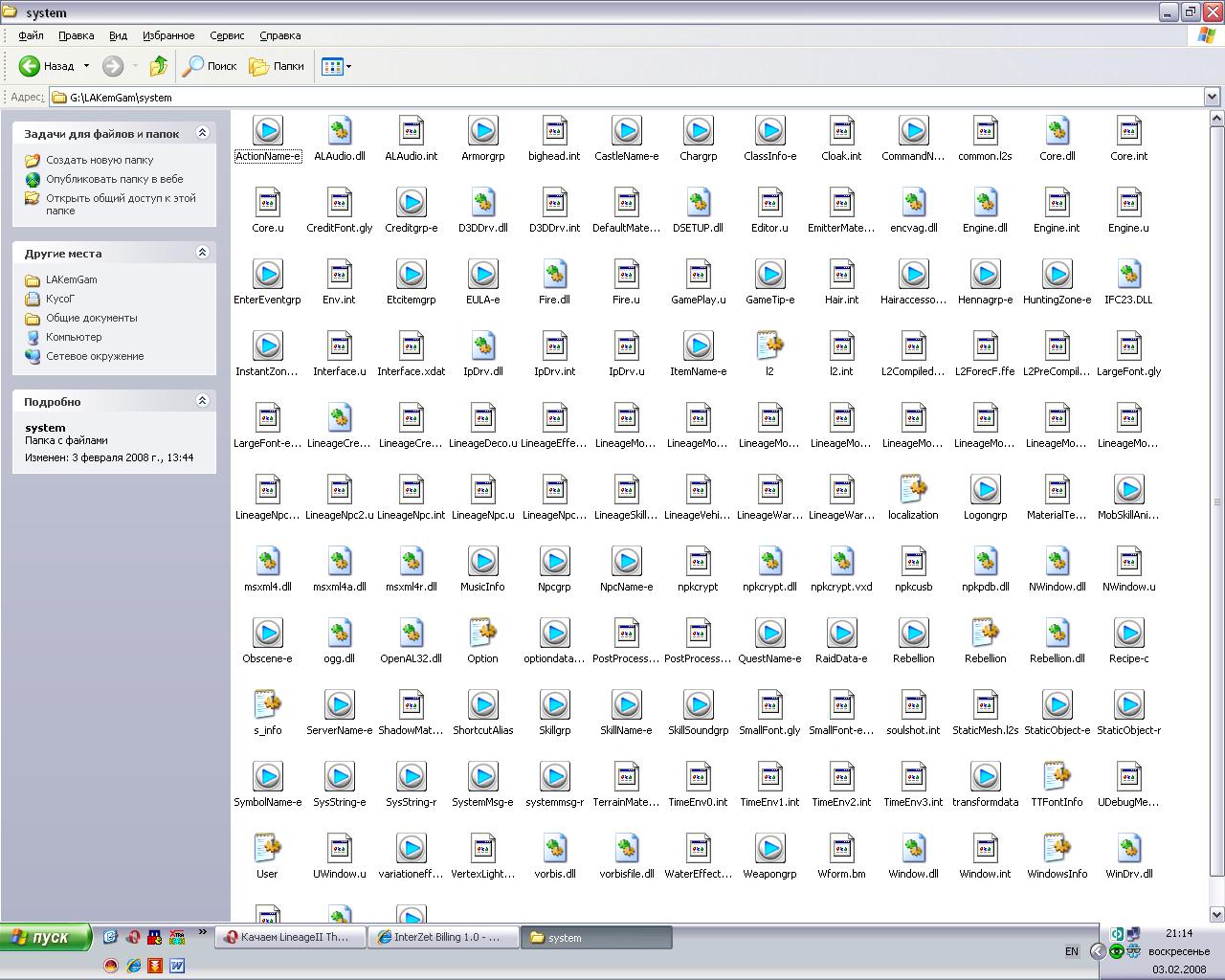Toggle the Папки folders pane button
This screenshot has width=1225, height=980.
[277, 66]
